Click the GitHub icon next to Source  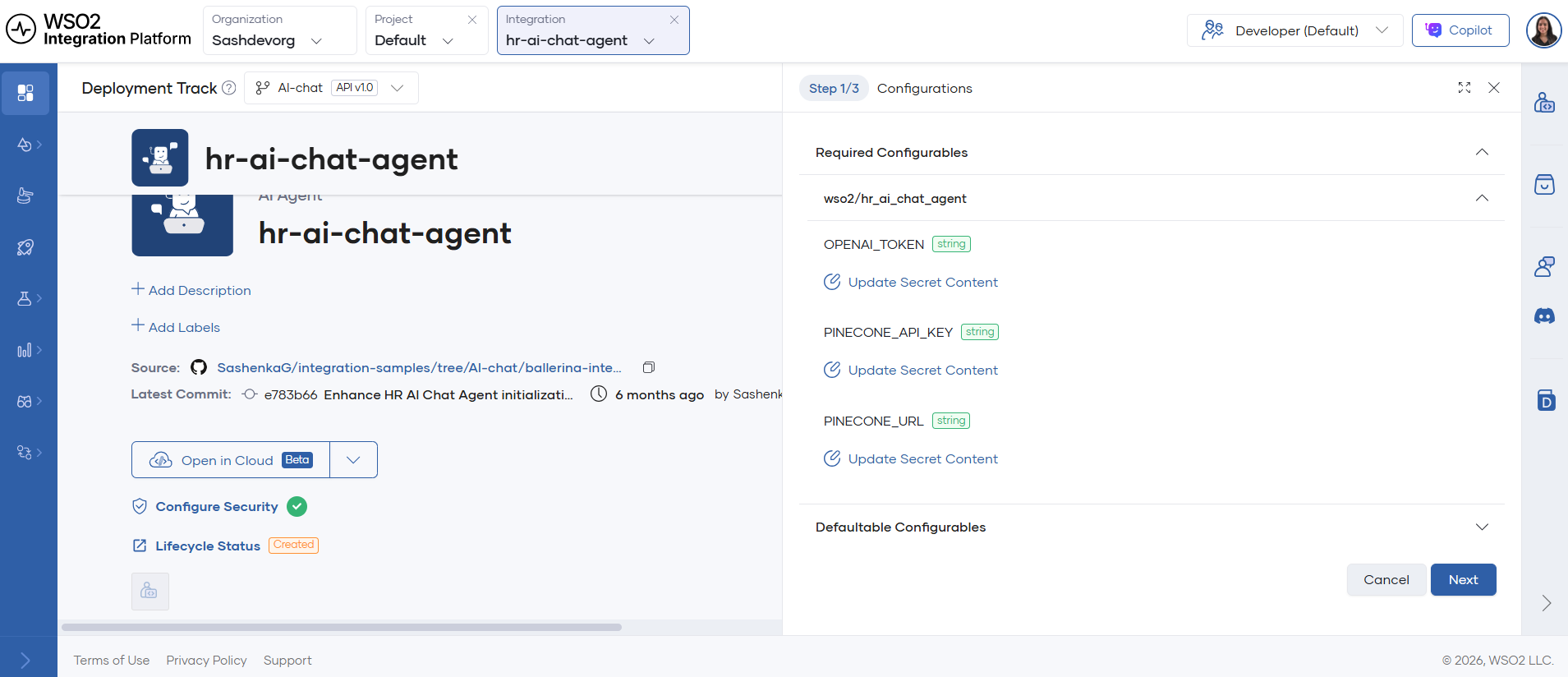199,367
